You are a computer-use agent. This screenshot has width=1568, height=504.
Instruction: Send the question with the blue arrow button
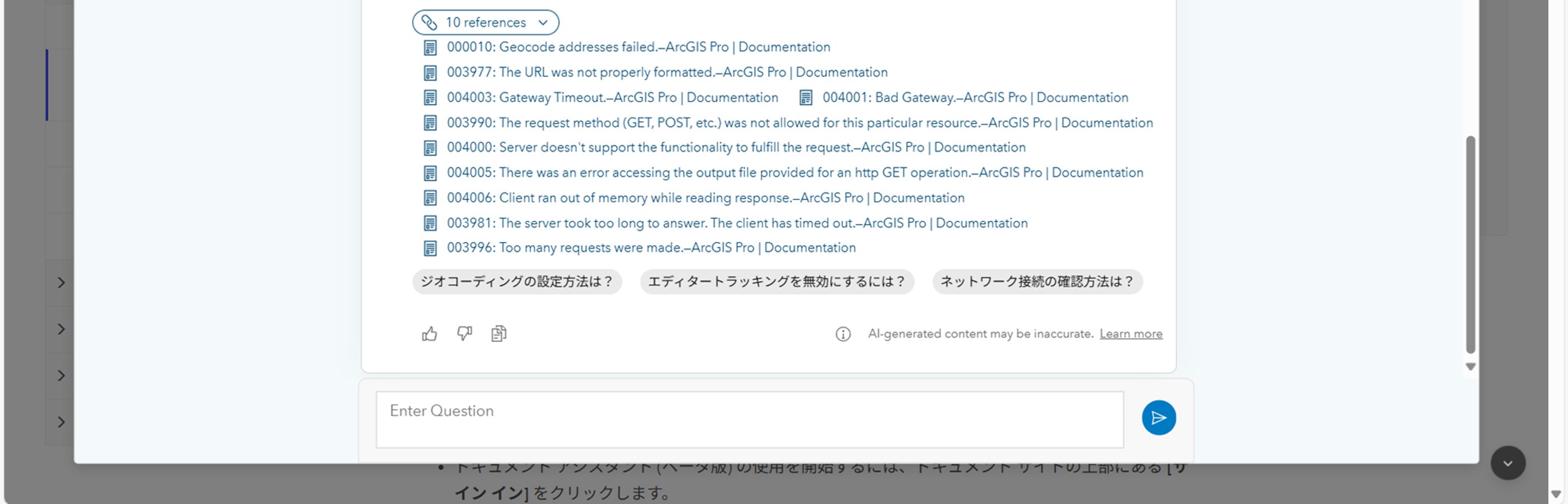1158,418
